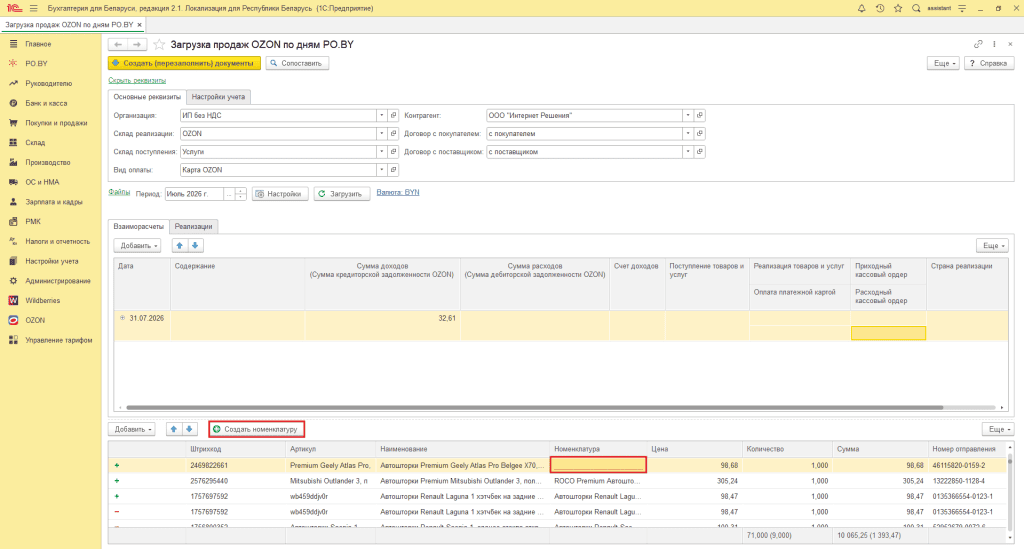The height and width of the screenshot is (549, 1024).
Task: Click the Настройки button near period
Action: 280,194
